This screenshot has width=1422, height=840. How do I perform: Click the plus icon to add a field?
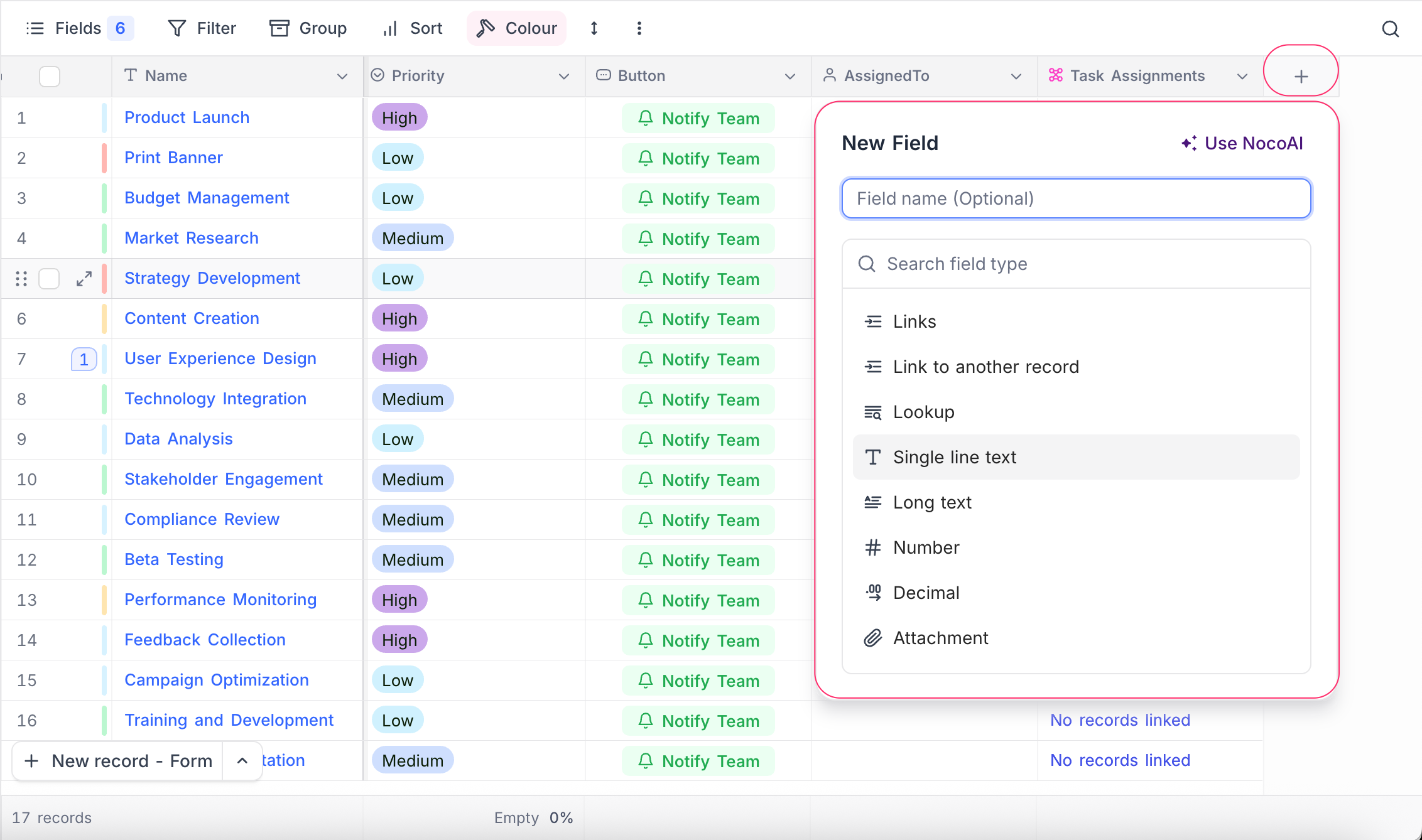[1301, 75]
